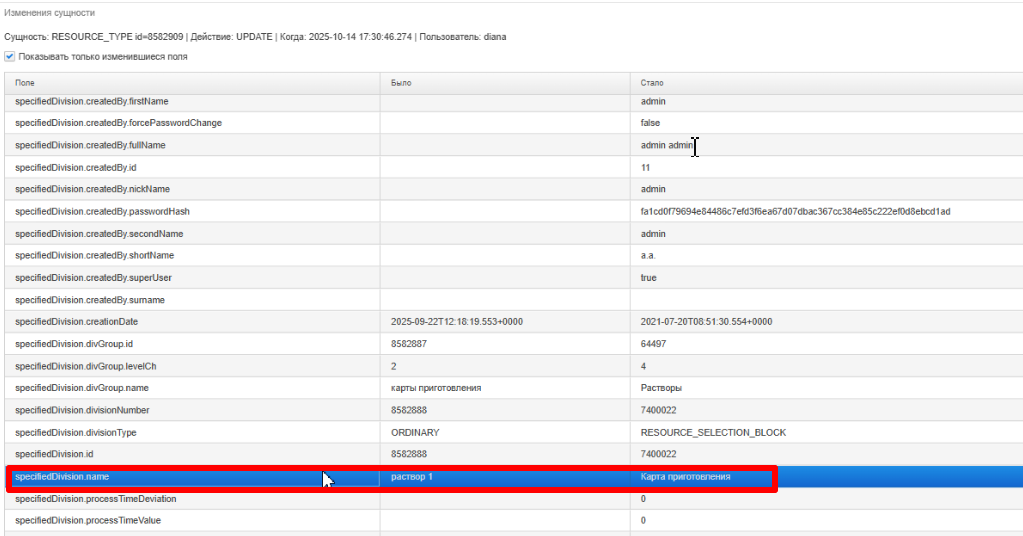This screenshot has height=536, width=1023.
Task: Click old divGroup.id value 8582887
Action: click(x=408, y=344)
